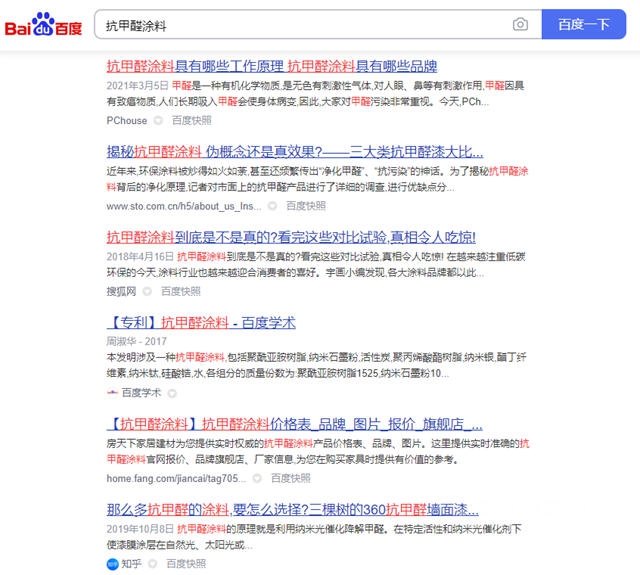The height and width of the screenshot is (575, 640).
Task: Click the circle icon next to 搜狐网
Action: (147, 291)
